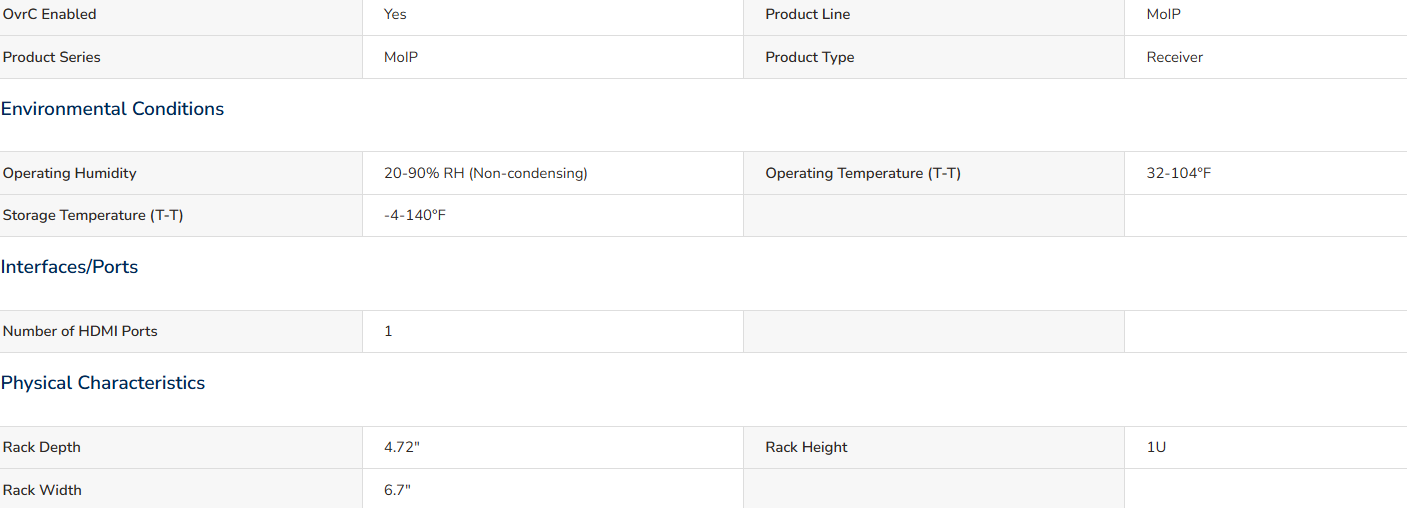Screen dimensions: 1407x508
Task: Click the Product Line value MoIP
Action: point(1164,14)
